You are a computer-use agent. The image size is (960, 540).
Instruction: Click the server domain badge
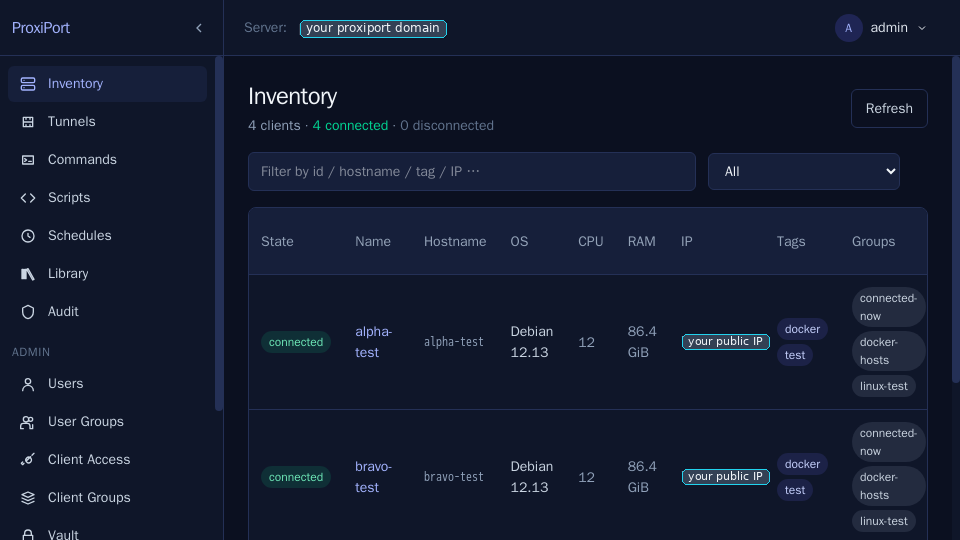(373, 28)
